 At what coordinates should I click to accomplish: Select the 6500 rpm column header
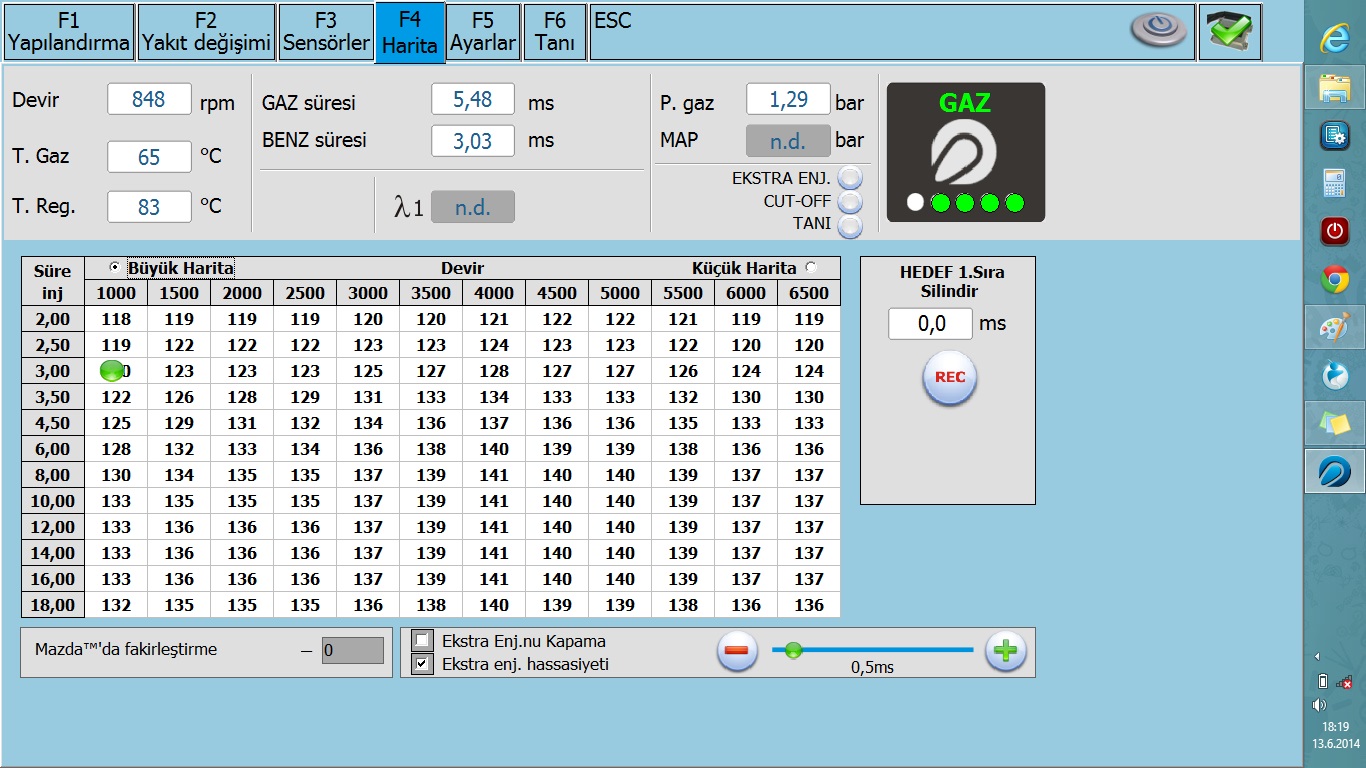pyautogui.click(x=809, y=293)
